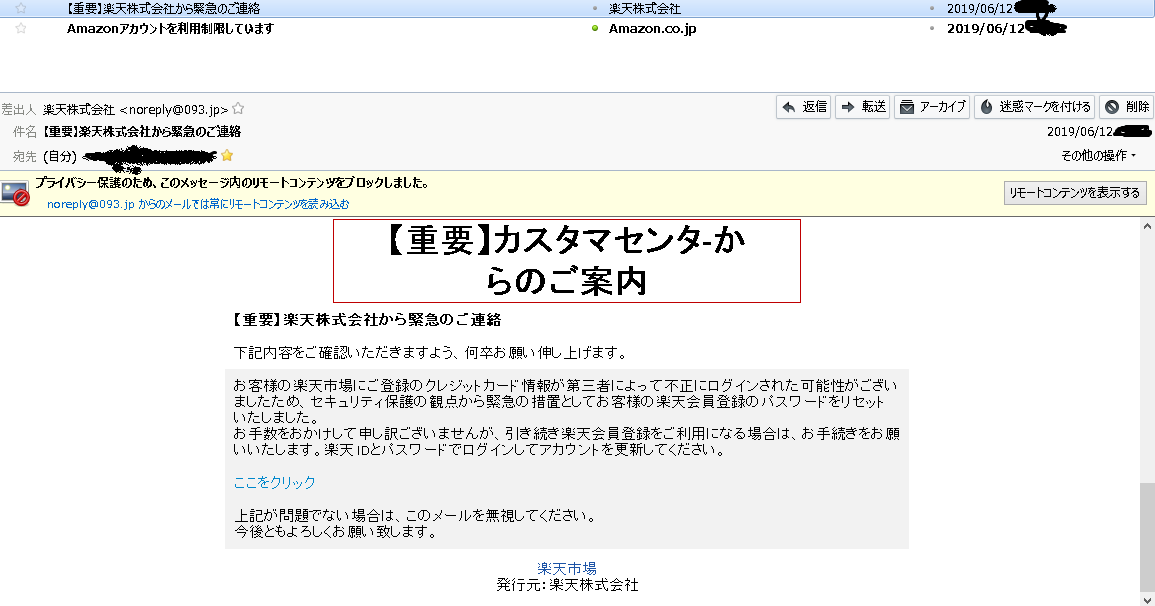Image resolution: width=1155 pixels, height=606 pixels.
Task: Click 発行元: 楽天株式会社 footer text
Action: [x=567, y=585]
